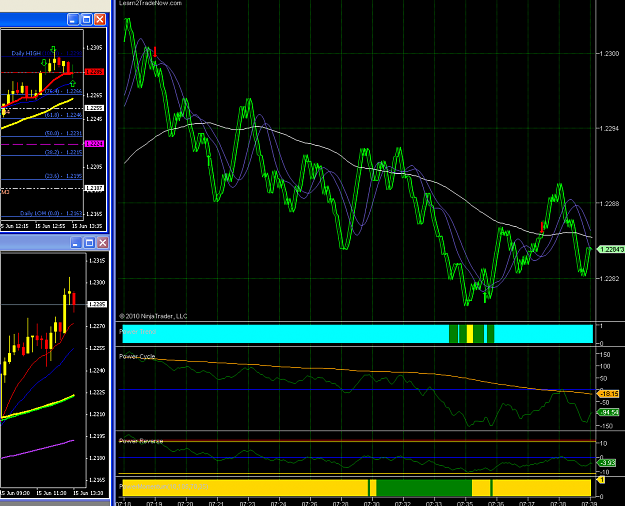Select the Power Cycle panel label

pyautogui.click(x=137, y=356)
